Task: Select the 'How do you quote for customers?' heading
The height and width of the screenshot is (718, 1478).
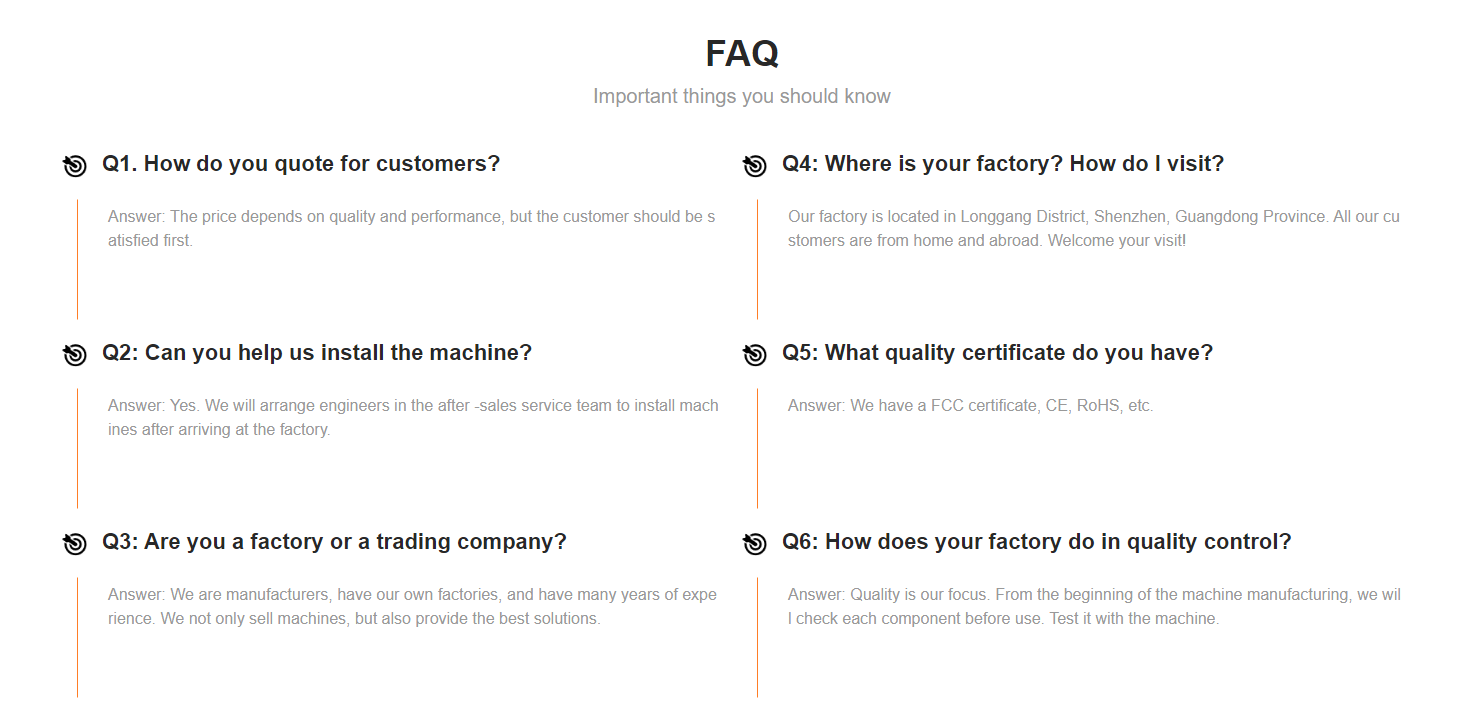Action: tap(301, 164)
